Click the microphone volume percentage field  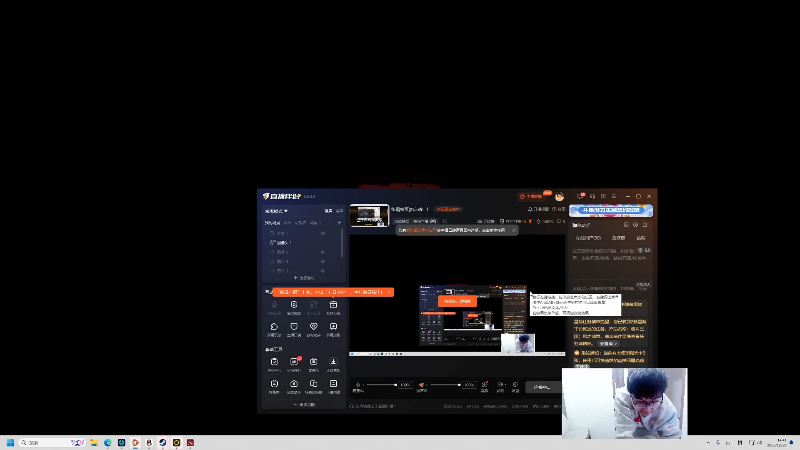tap(406, 385)
